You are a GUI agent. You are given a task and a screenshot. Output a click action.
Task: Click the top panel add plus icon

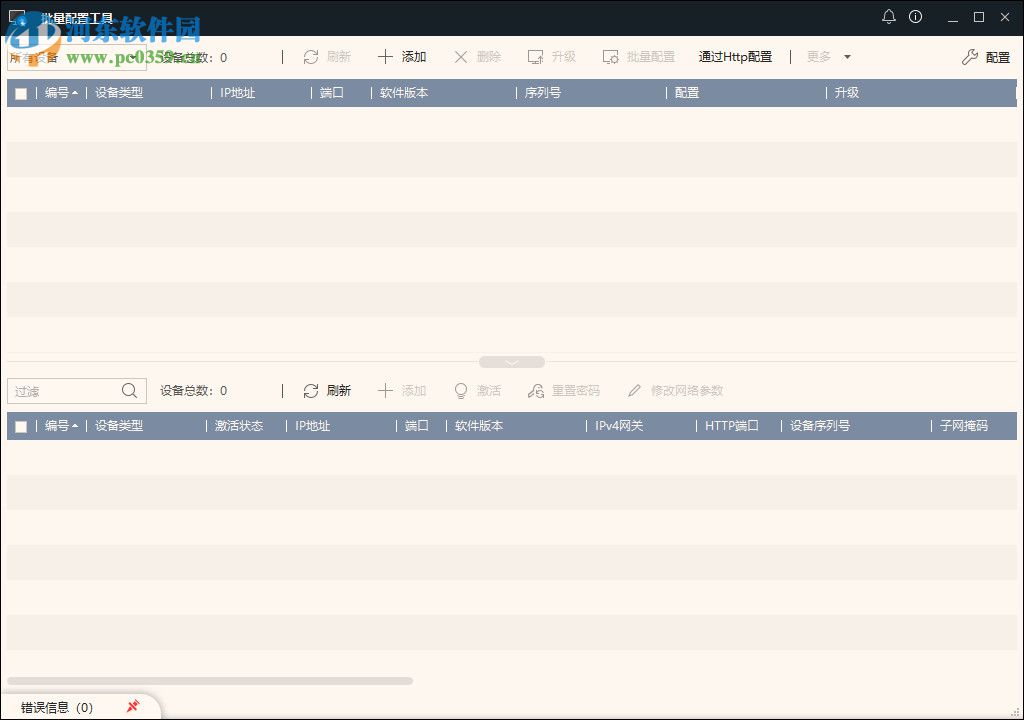coord(385,57)
